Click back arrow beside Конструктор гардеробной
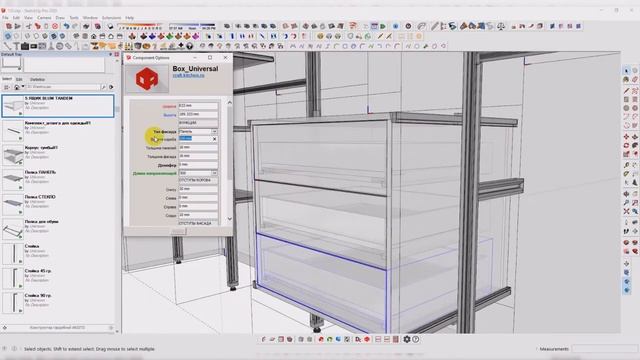 tap(4, 327)
